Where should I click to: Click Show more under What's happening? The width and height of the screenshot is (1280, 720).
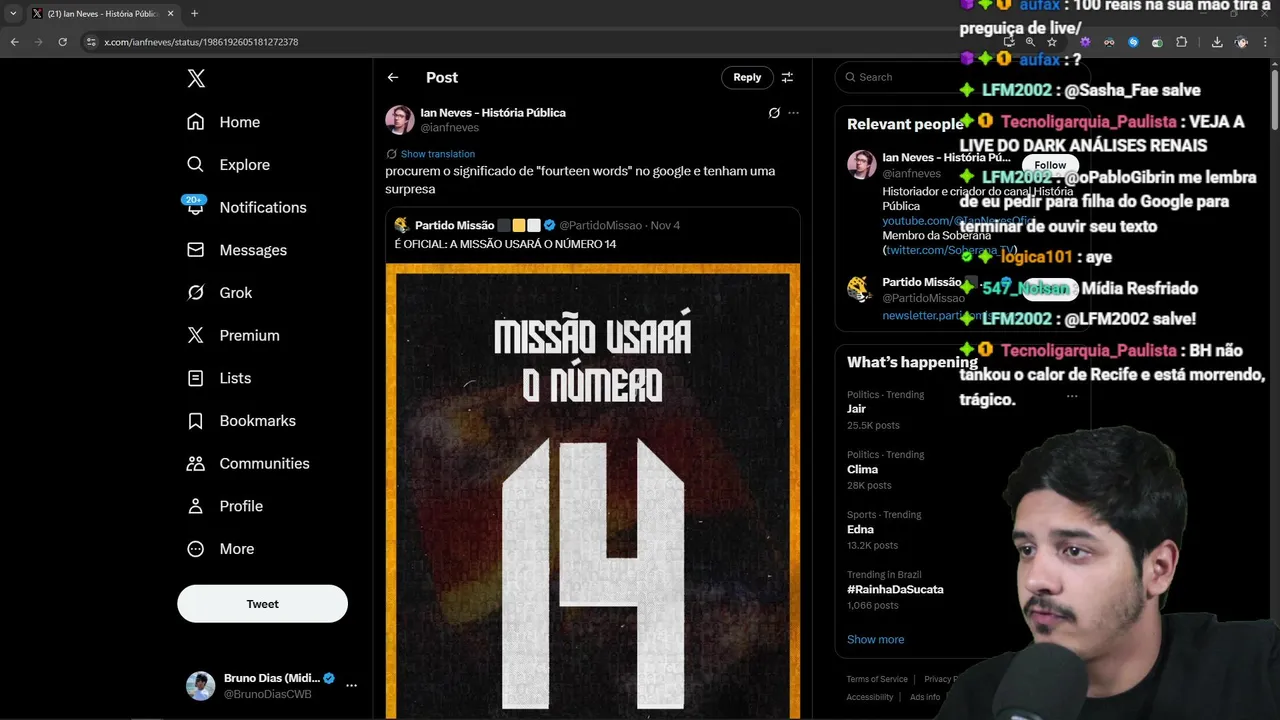click(875, 639)
